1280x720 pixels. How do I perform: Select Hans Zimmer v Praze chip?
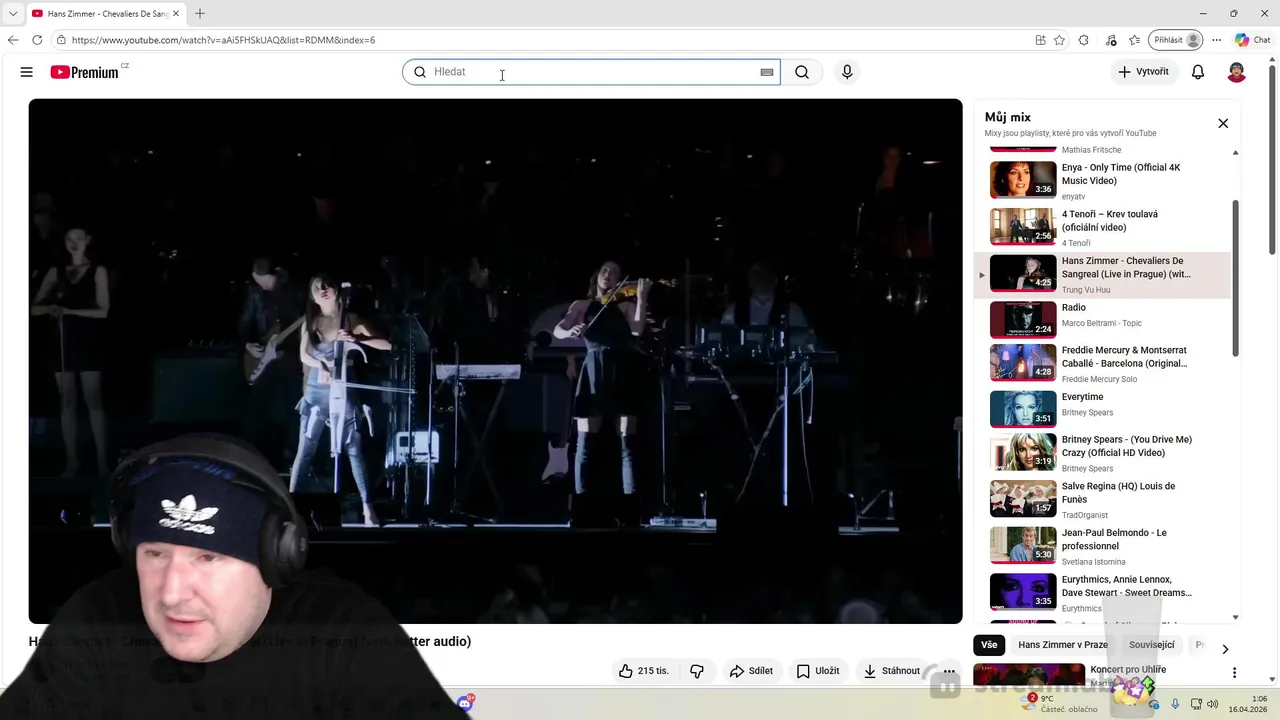[x=1063, y=645]
